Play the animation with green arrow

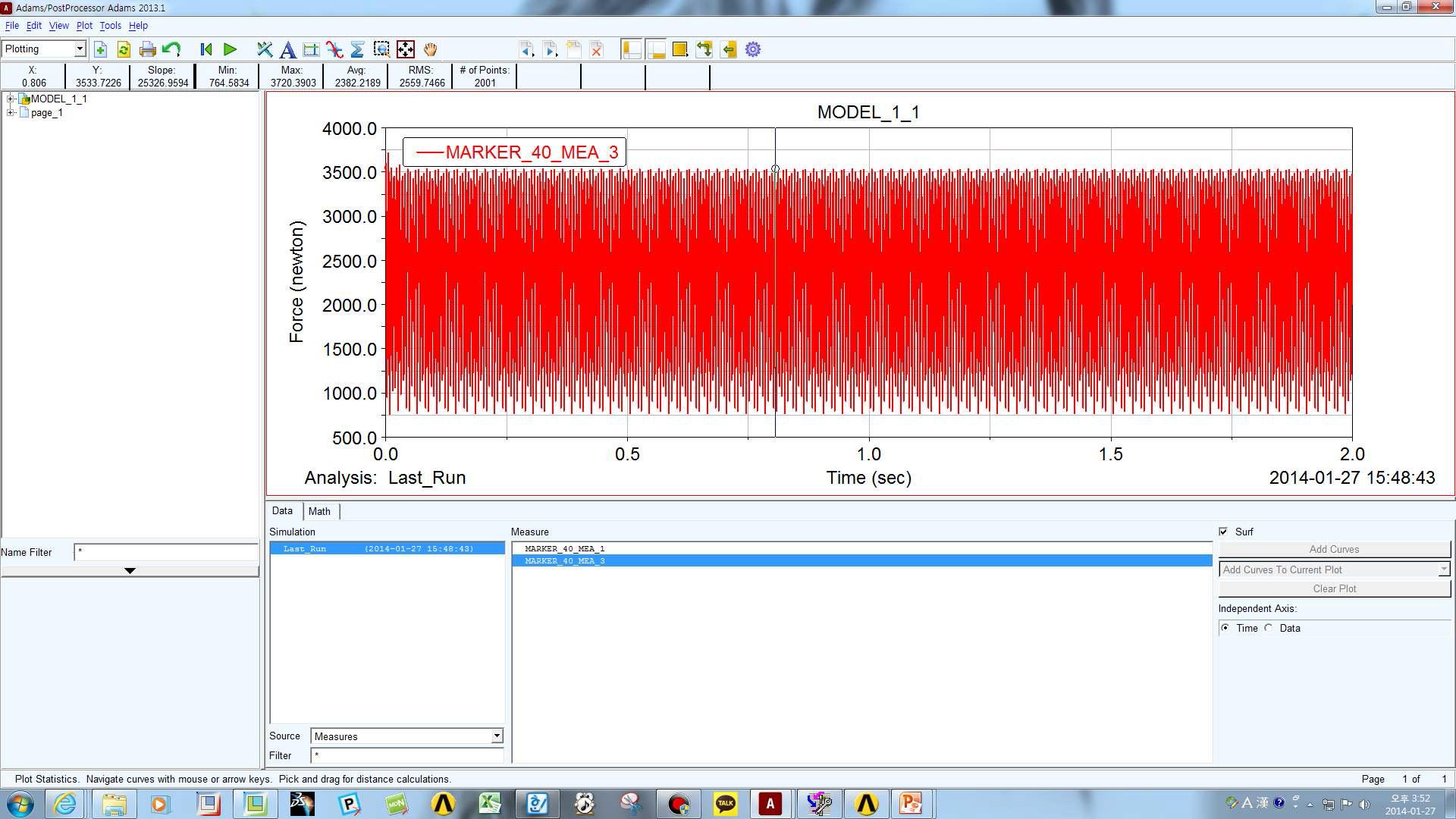(x=230, y=50)
